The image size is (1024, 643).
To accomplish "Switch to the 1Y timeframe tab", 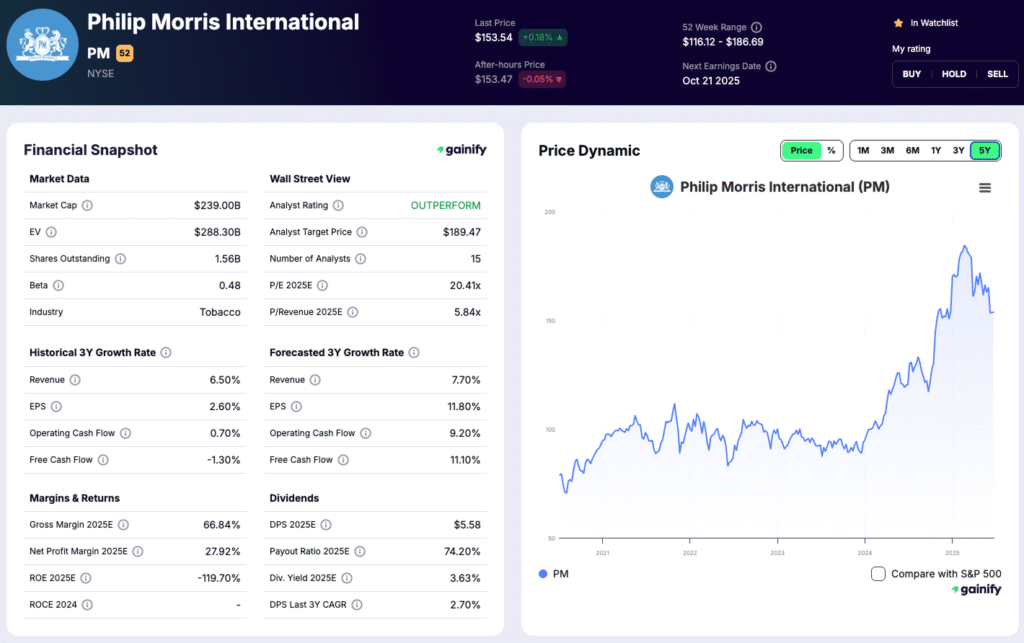I will click(x=936, y=150).
